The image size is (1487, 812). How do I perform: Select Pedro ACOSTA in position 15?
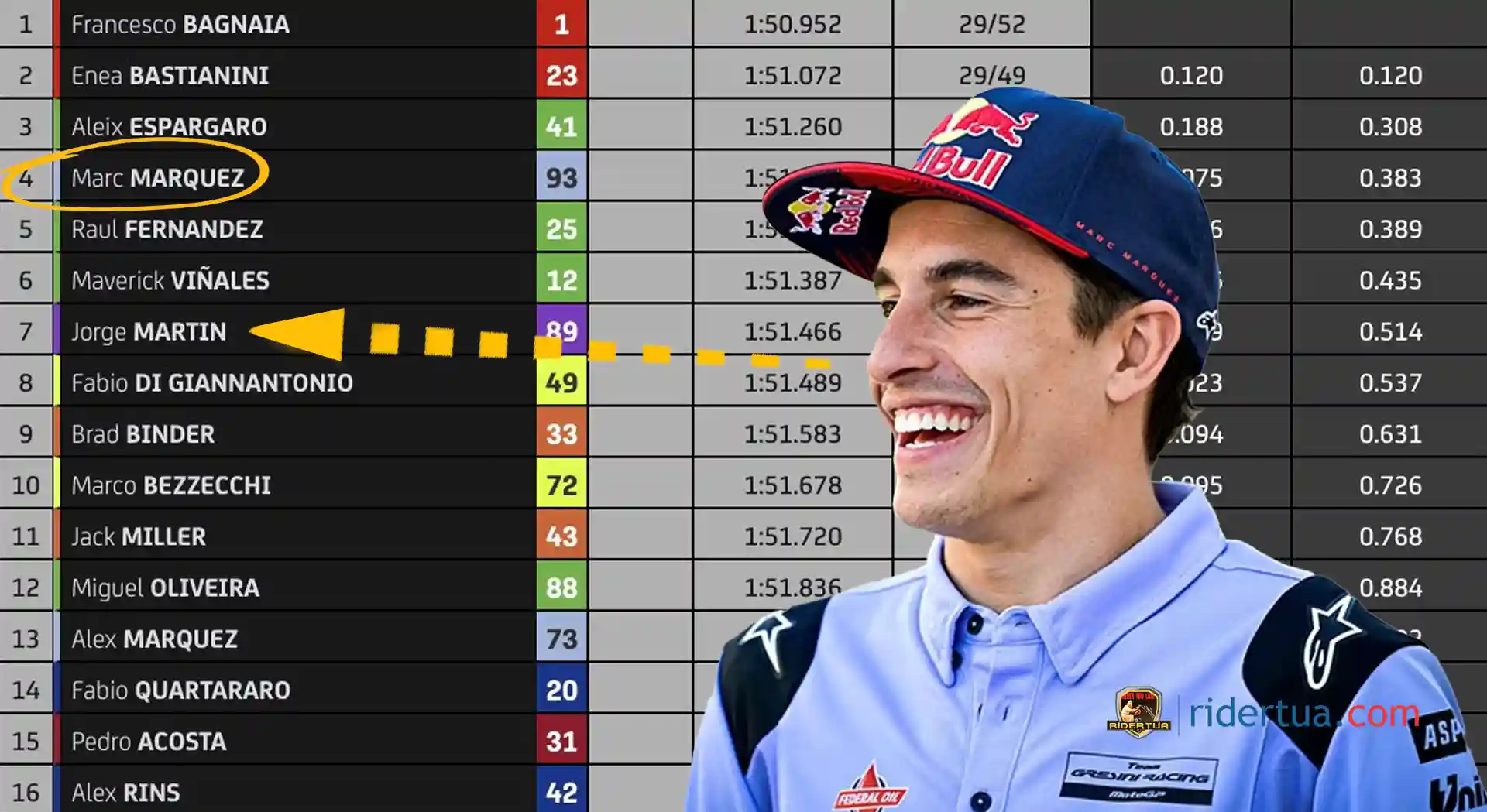click(x=149, y=741)
